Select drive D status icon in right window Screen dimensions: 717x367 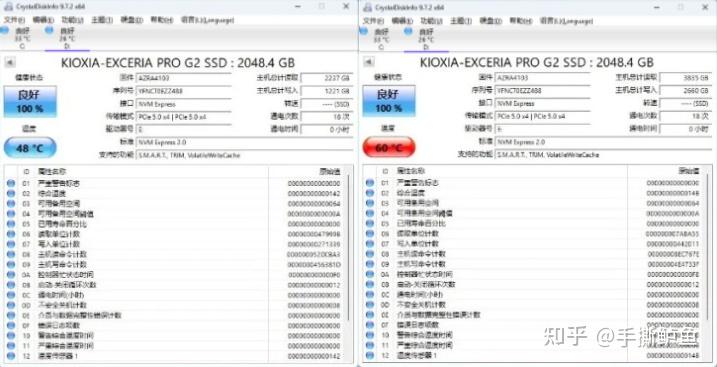[408, 31]
